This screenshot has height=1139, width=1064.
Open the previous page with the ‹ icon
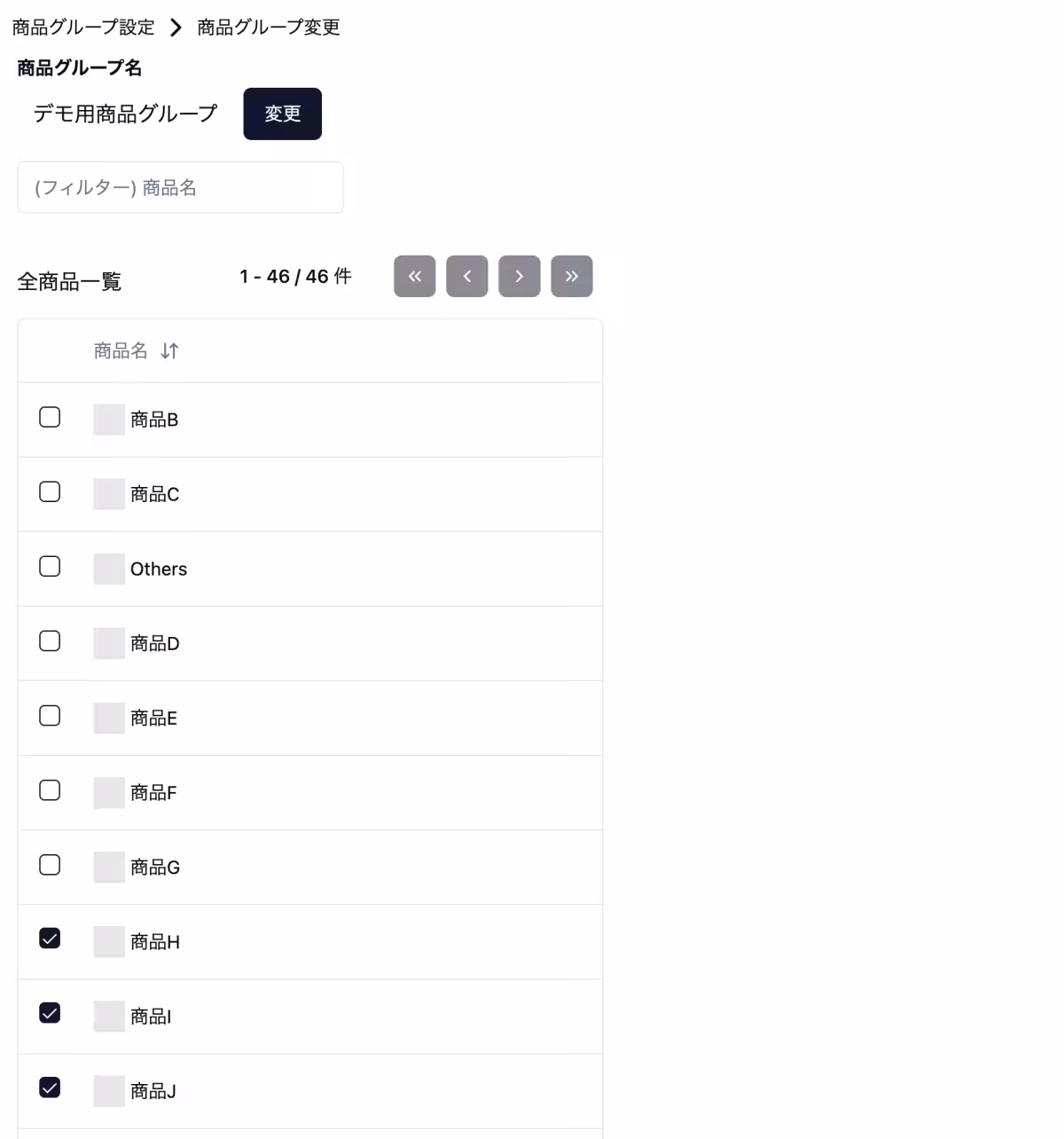[466, 276]
